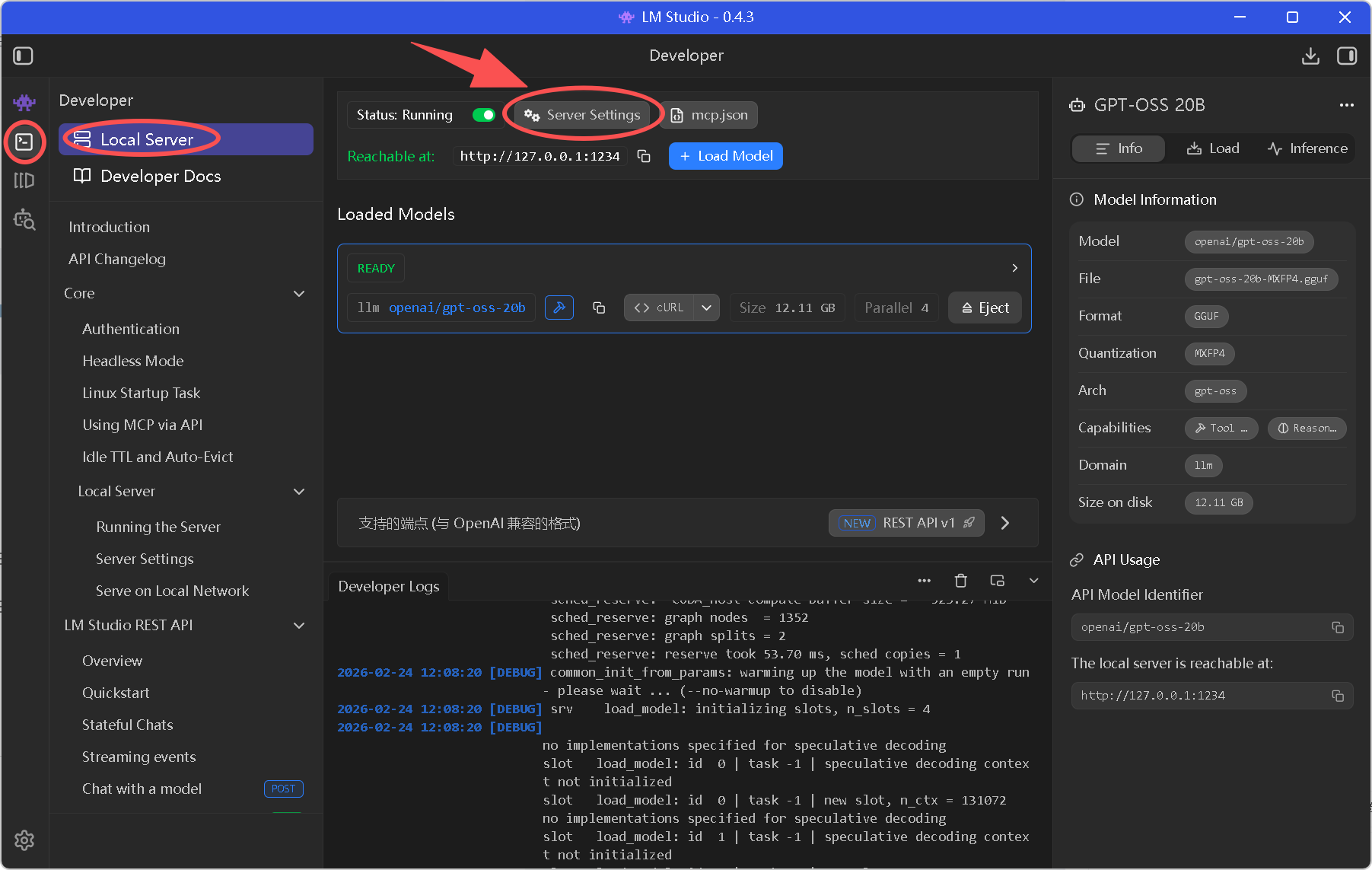Eject the loaded gpt-oss-20b model
This screenshot has width=1372, height=870.
pyautogui.click(x=985, y=308)
